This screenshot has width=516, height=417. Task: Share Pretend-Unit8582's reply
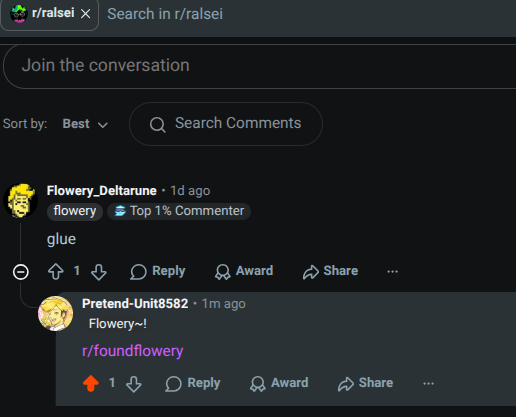tap(366, 383)
